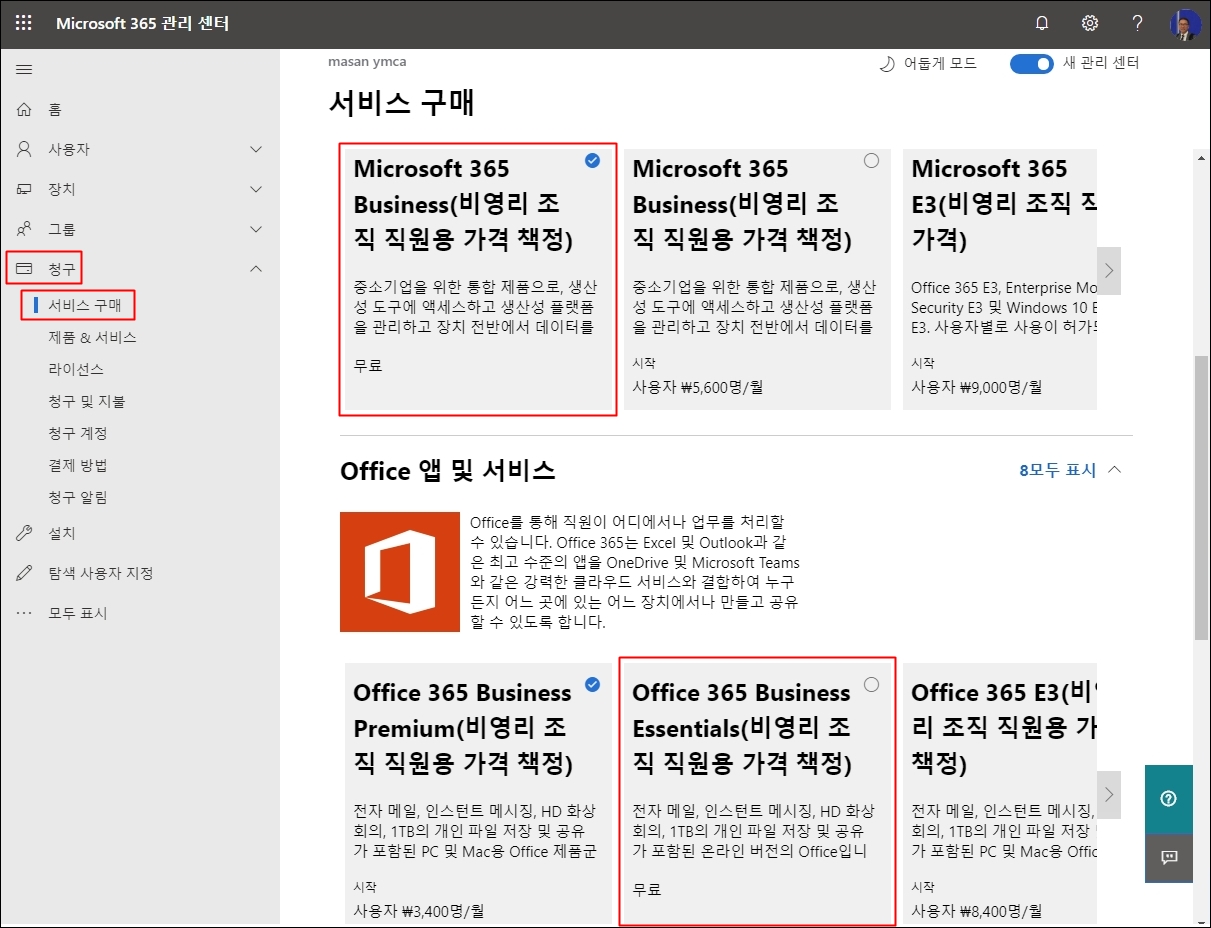
Task: Click the Groups icon in sidebar
Action: coord(24,229)
